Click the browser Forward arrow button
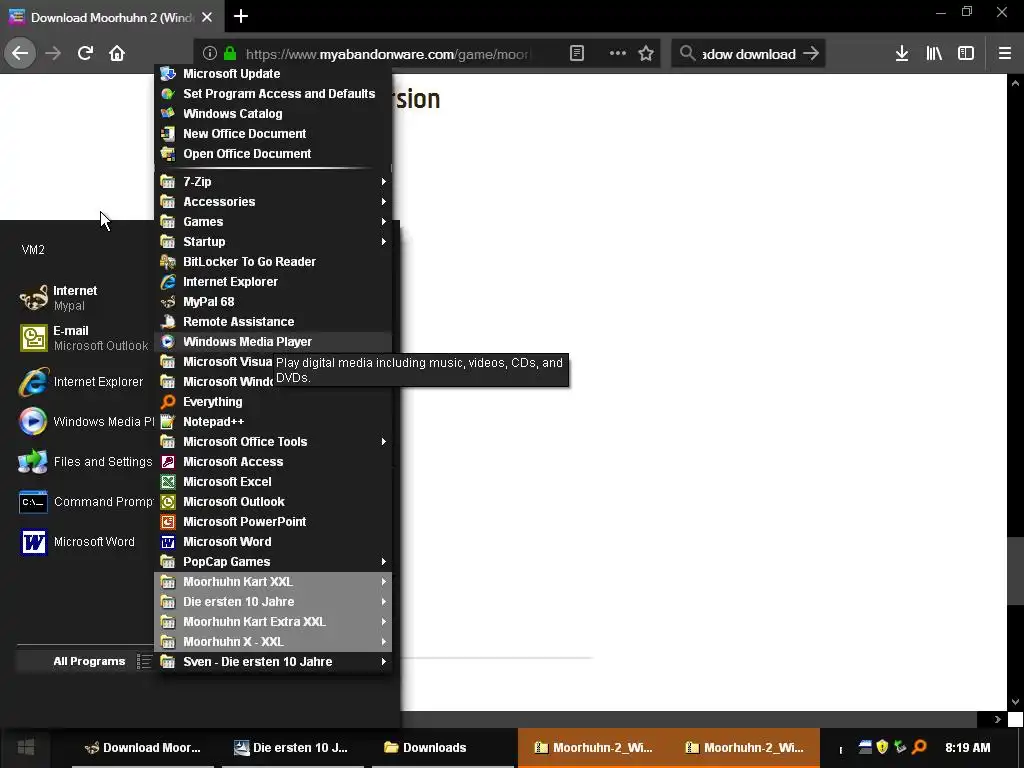This screenshot has width=1024, height=768. pos(53,53)
